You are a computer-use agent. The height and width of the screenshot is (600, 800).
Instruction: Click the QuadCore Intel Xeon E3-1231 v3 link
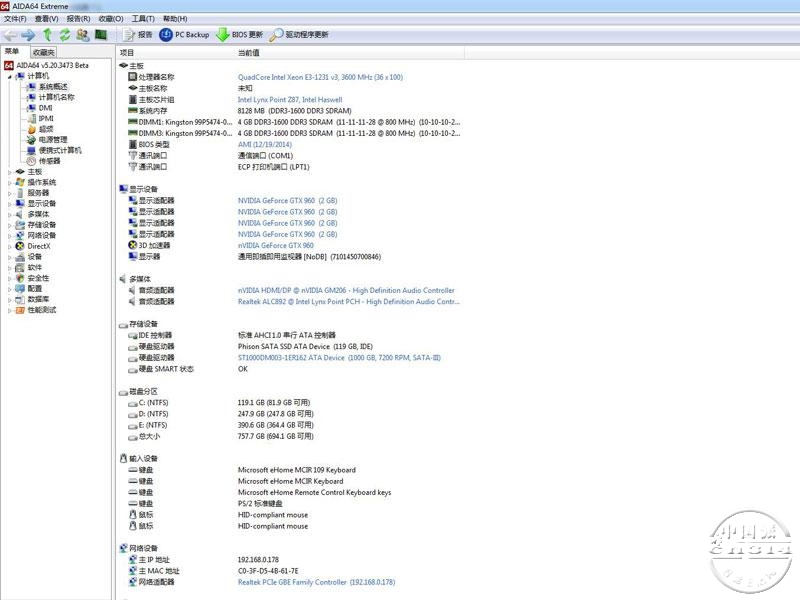319,77
